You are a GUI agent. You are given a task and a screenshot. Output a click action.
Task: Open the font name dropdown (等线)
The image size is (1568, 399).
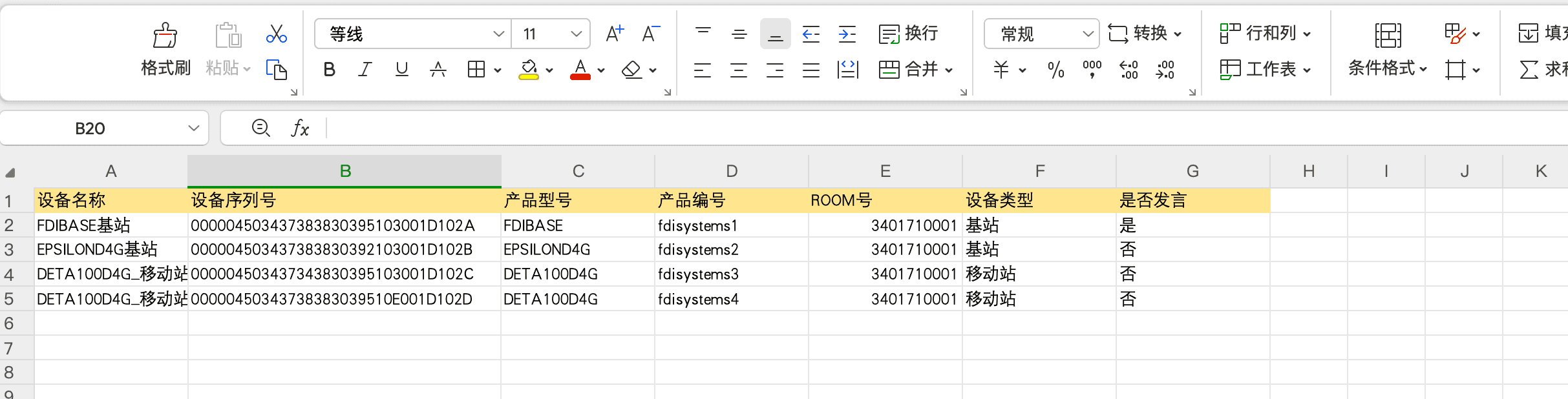(498, 34)
